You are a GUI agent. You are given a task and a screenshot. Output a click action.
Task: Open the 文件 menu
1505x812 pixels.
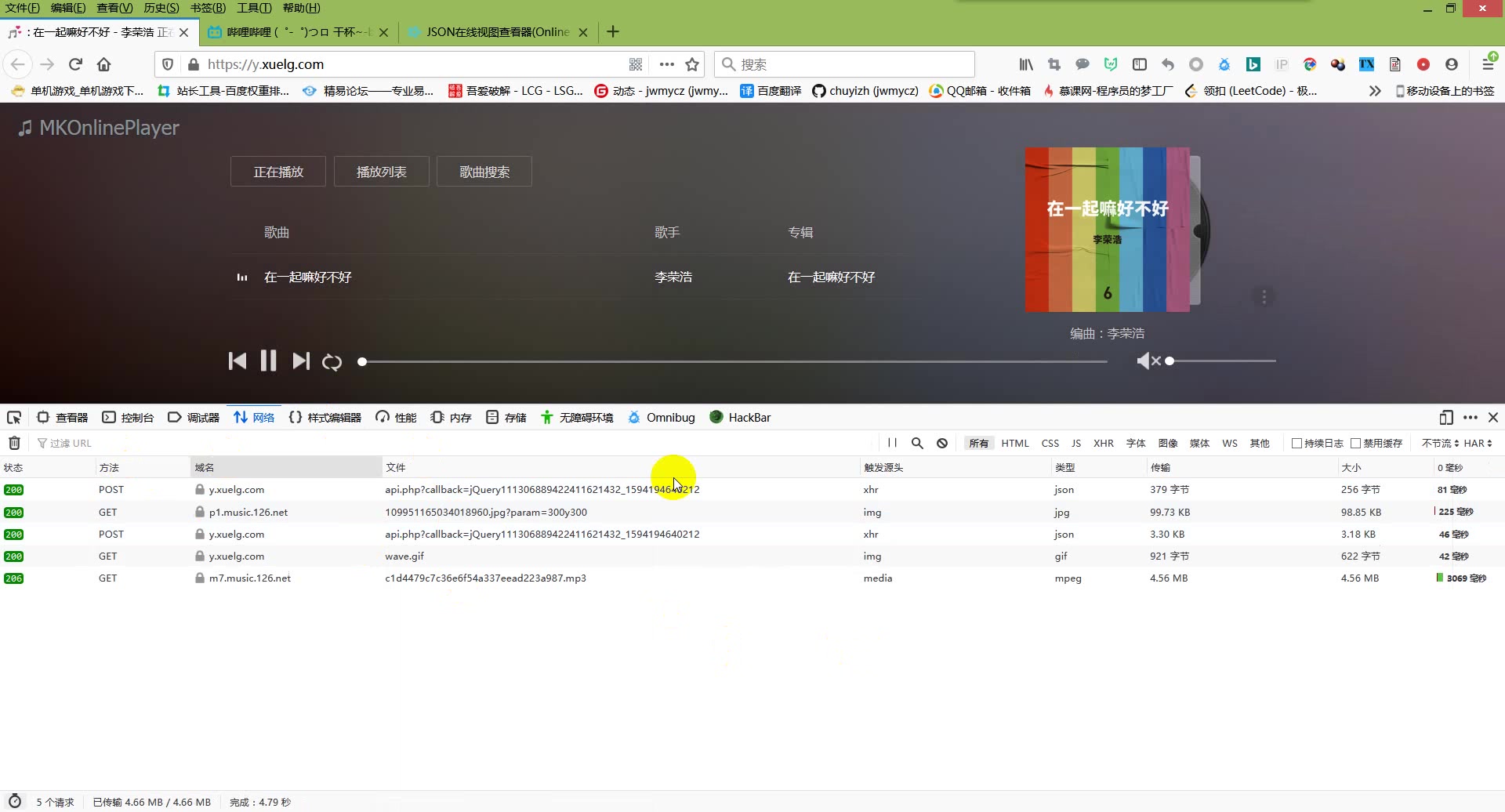point(22,8)
